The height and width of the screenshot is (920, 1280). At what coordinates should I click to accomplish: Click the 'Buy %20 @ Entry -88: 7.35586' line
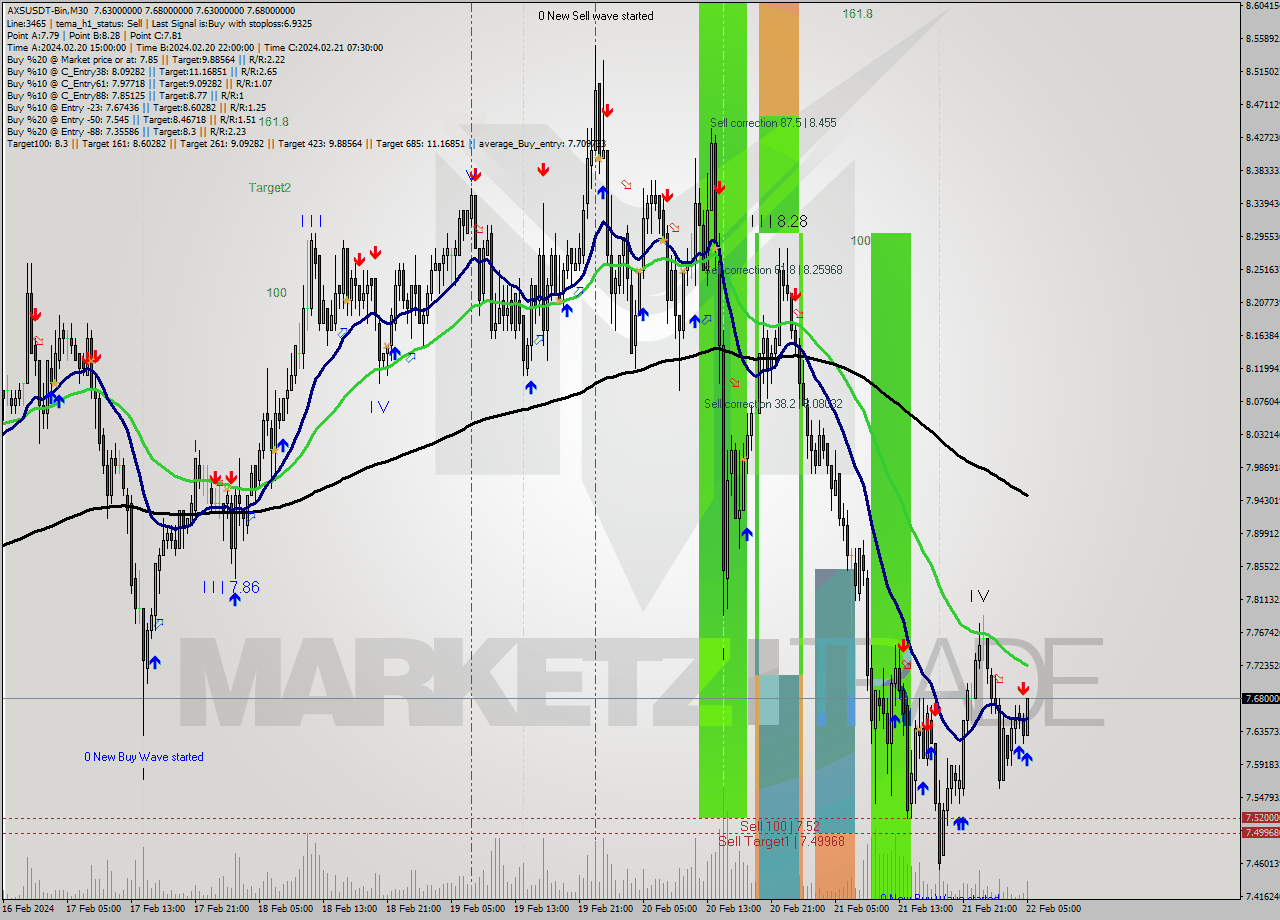click(126, 131)
